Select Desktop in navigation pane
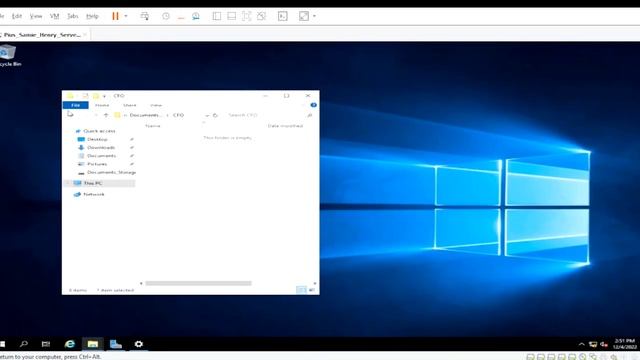This screenshot has width=640, height=360. coord(97,139)
